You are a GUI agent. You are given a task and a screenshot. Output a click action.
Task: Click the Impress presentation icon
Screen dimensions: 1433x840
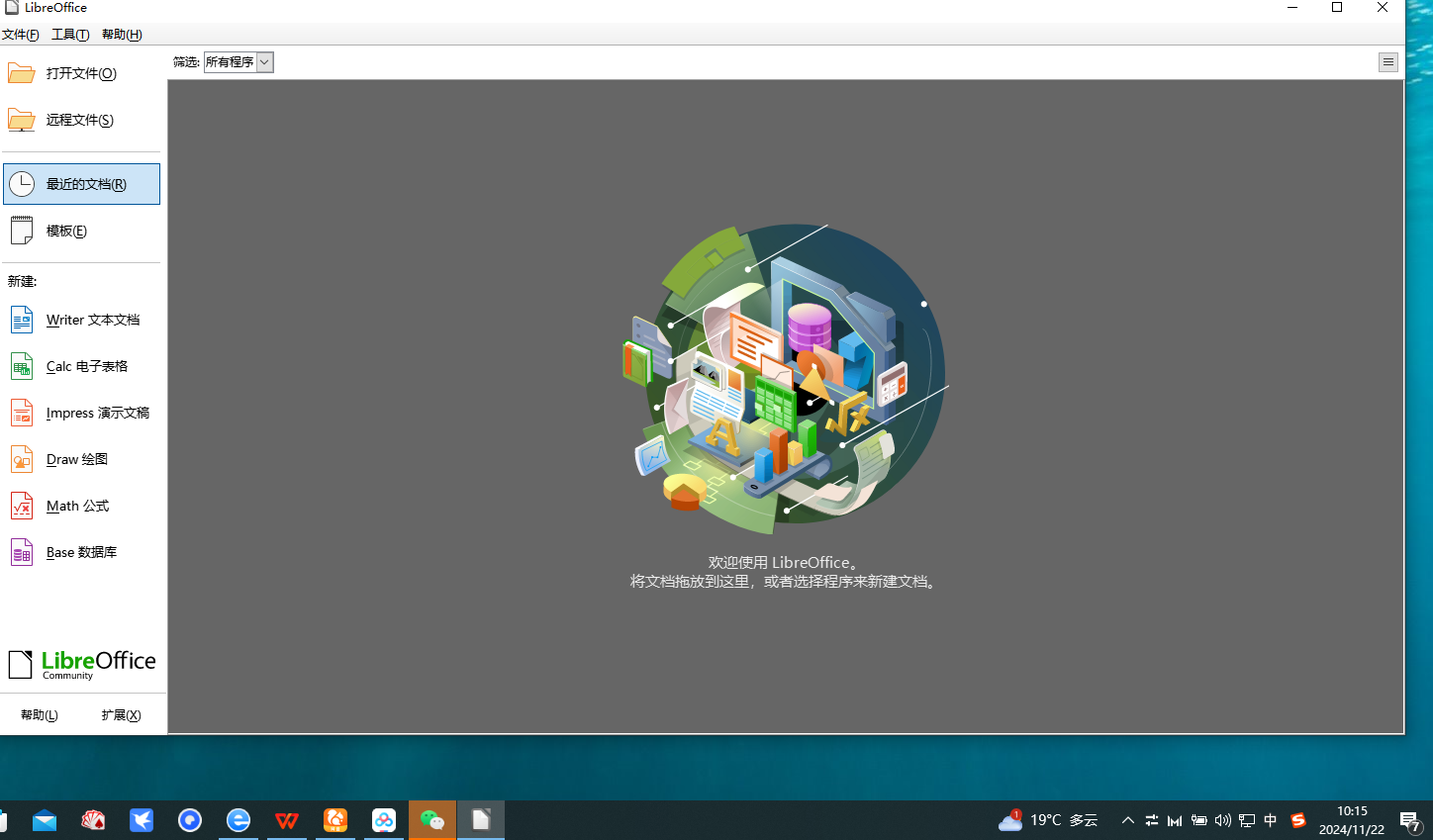(22, 413)
